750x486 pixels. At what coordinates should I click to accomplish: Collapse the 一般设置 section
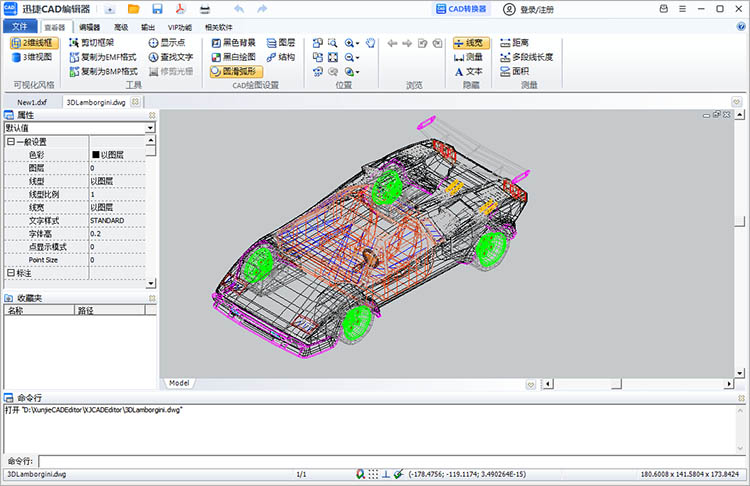click(11, 142)
